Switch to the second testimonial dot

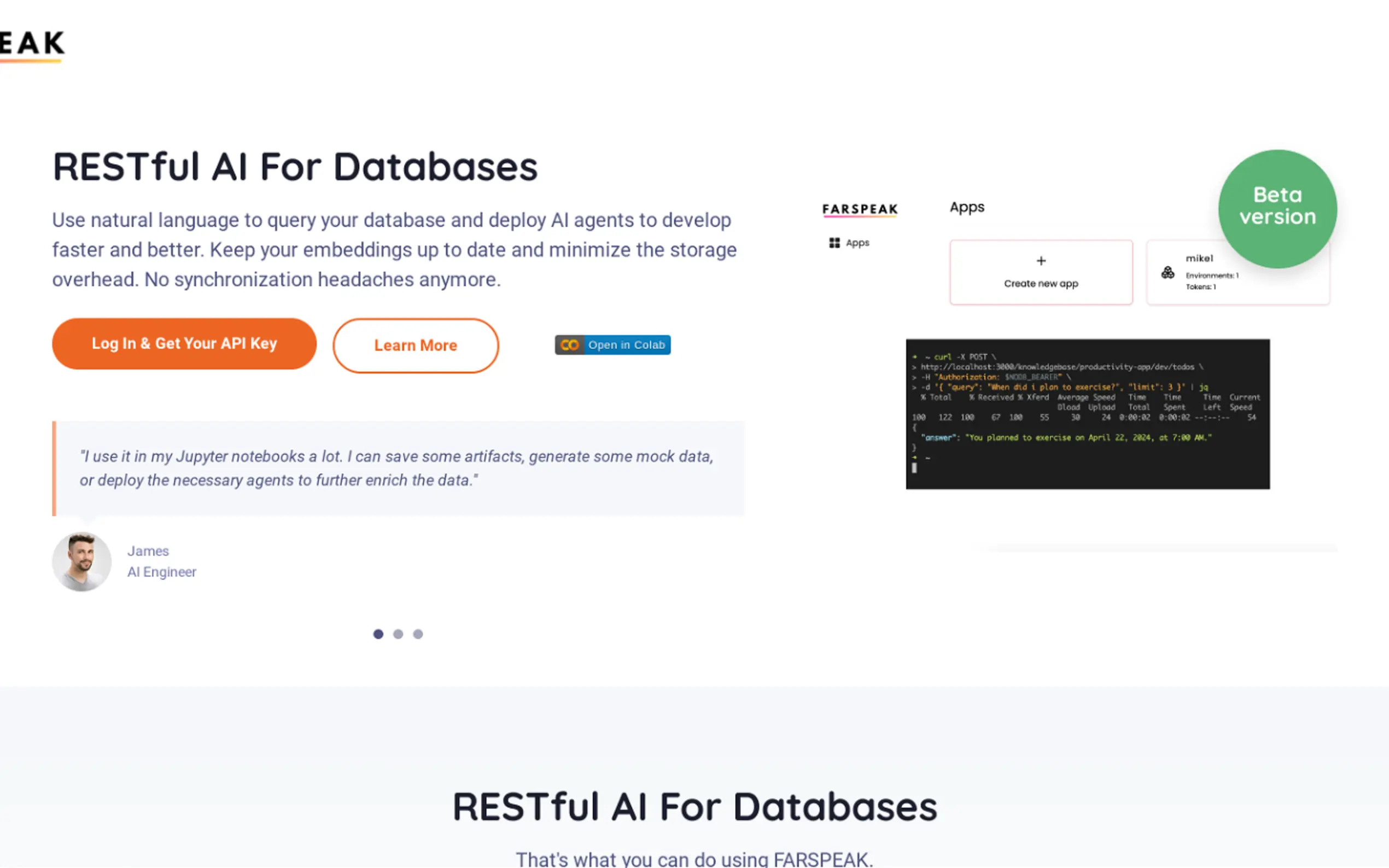point(398,634)
